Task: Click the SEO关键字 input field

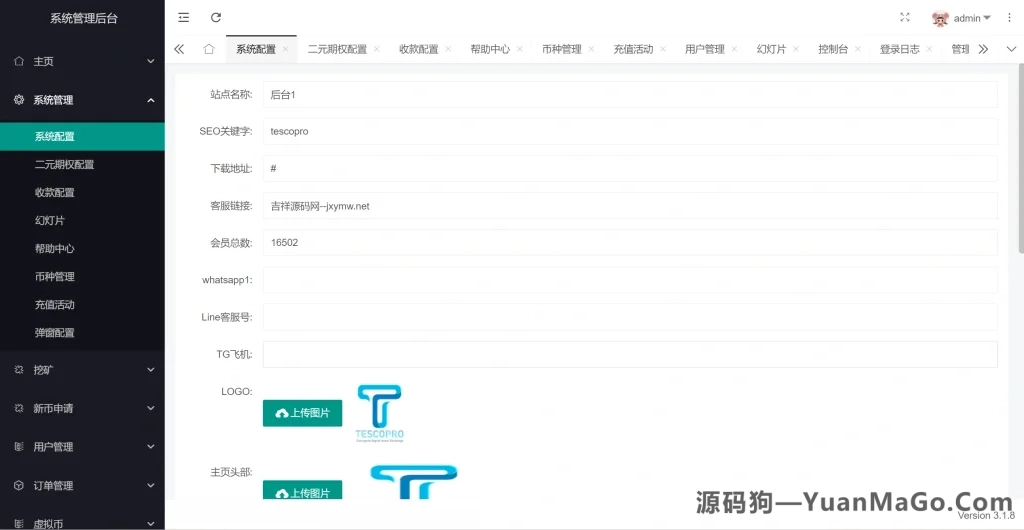Action: [x=630, y=131]
